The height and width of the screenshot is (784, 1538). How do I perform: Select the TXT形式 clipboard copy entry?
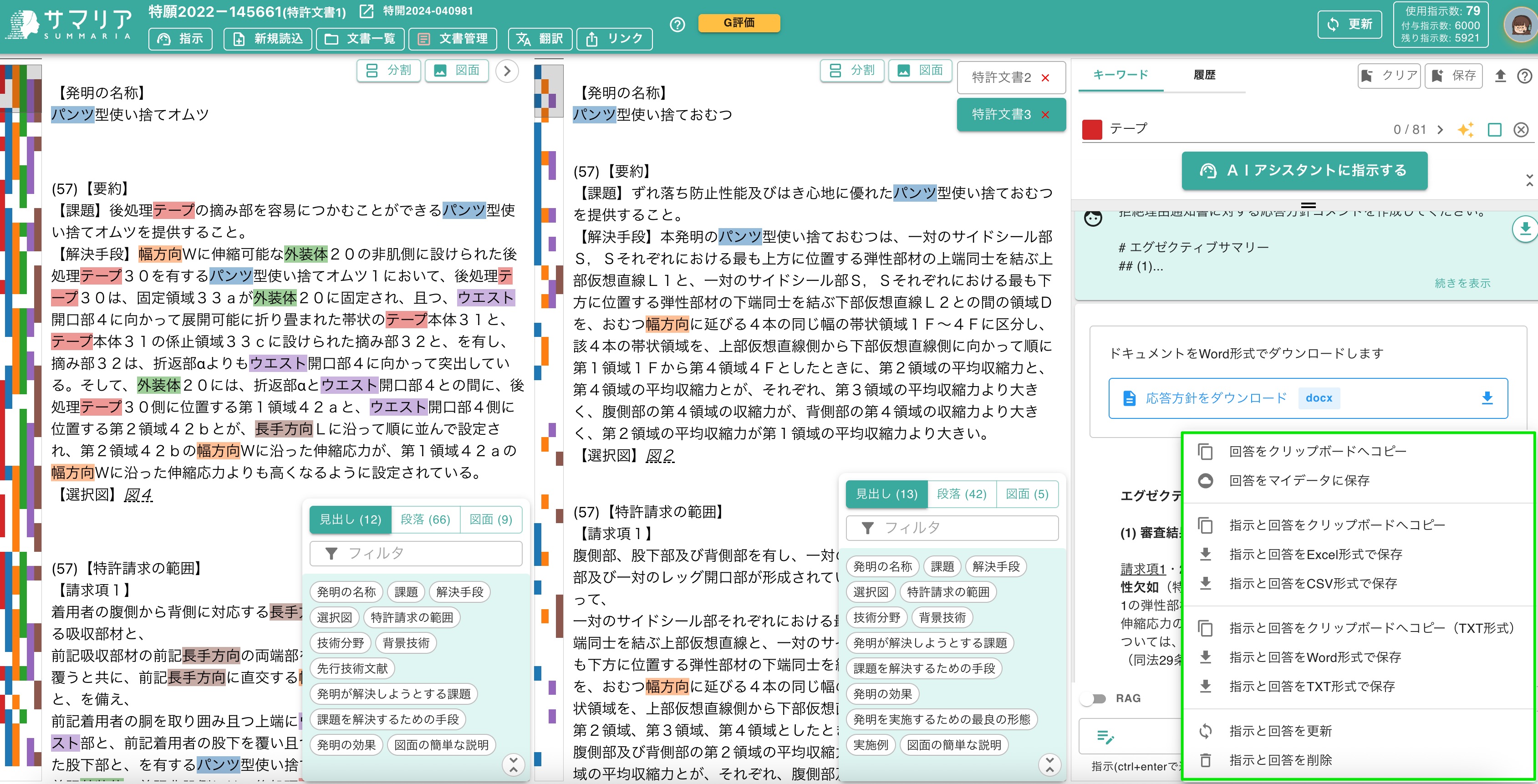[1358, 628]
